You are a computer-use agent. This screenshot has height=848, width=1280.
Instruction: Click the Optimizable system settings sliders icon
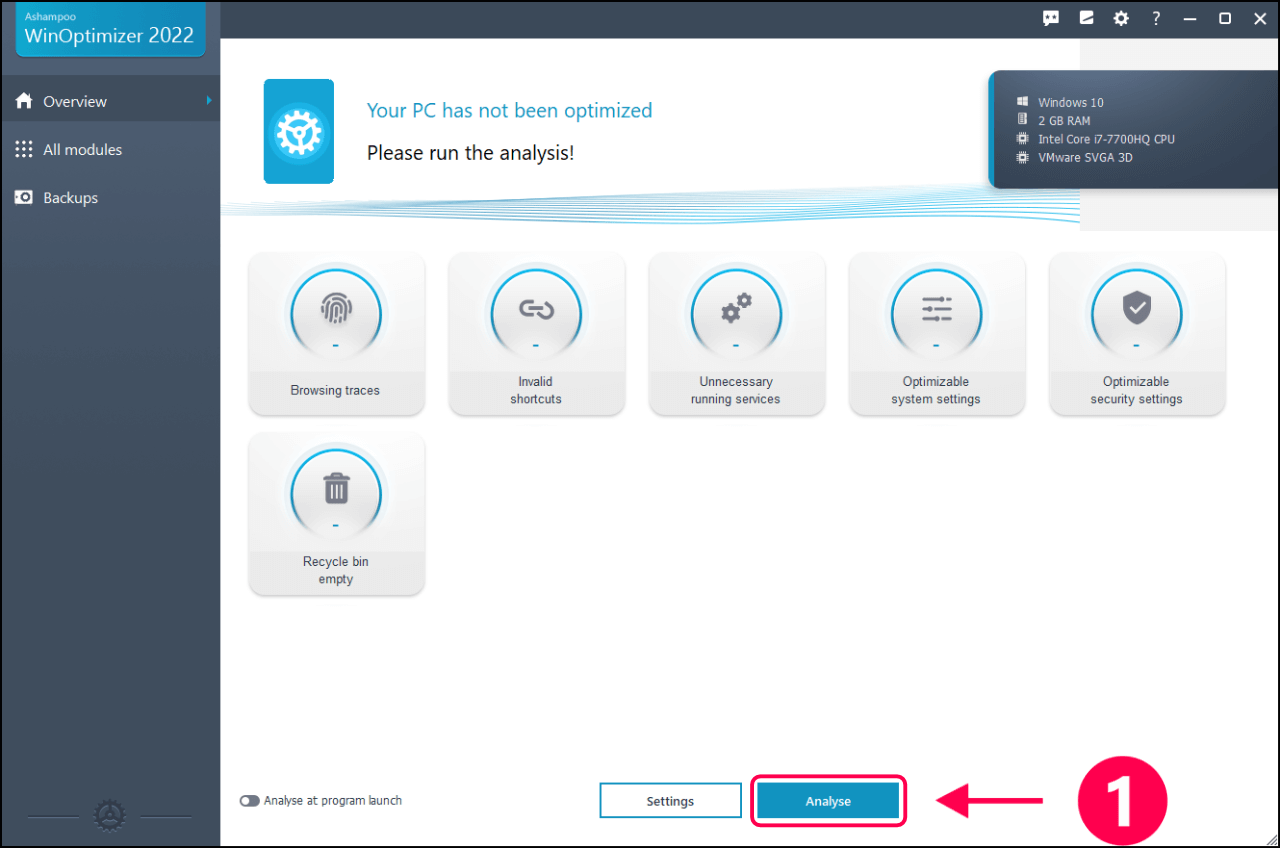936,309
